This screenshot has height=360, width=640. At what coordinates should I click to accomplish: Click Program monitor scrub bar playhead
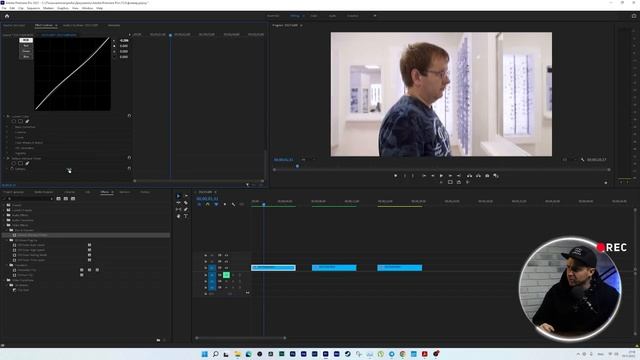pyautogui.click(x=297, y=166)
